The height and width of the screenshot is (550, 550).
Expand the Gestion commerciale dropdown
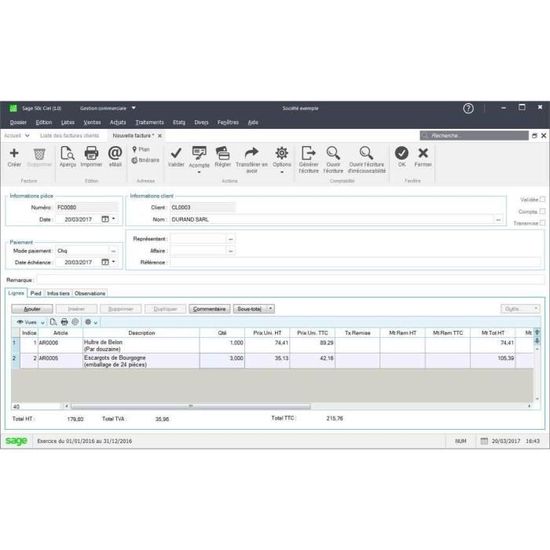coord(134,108)
